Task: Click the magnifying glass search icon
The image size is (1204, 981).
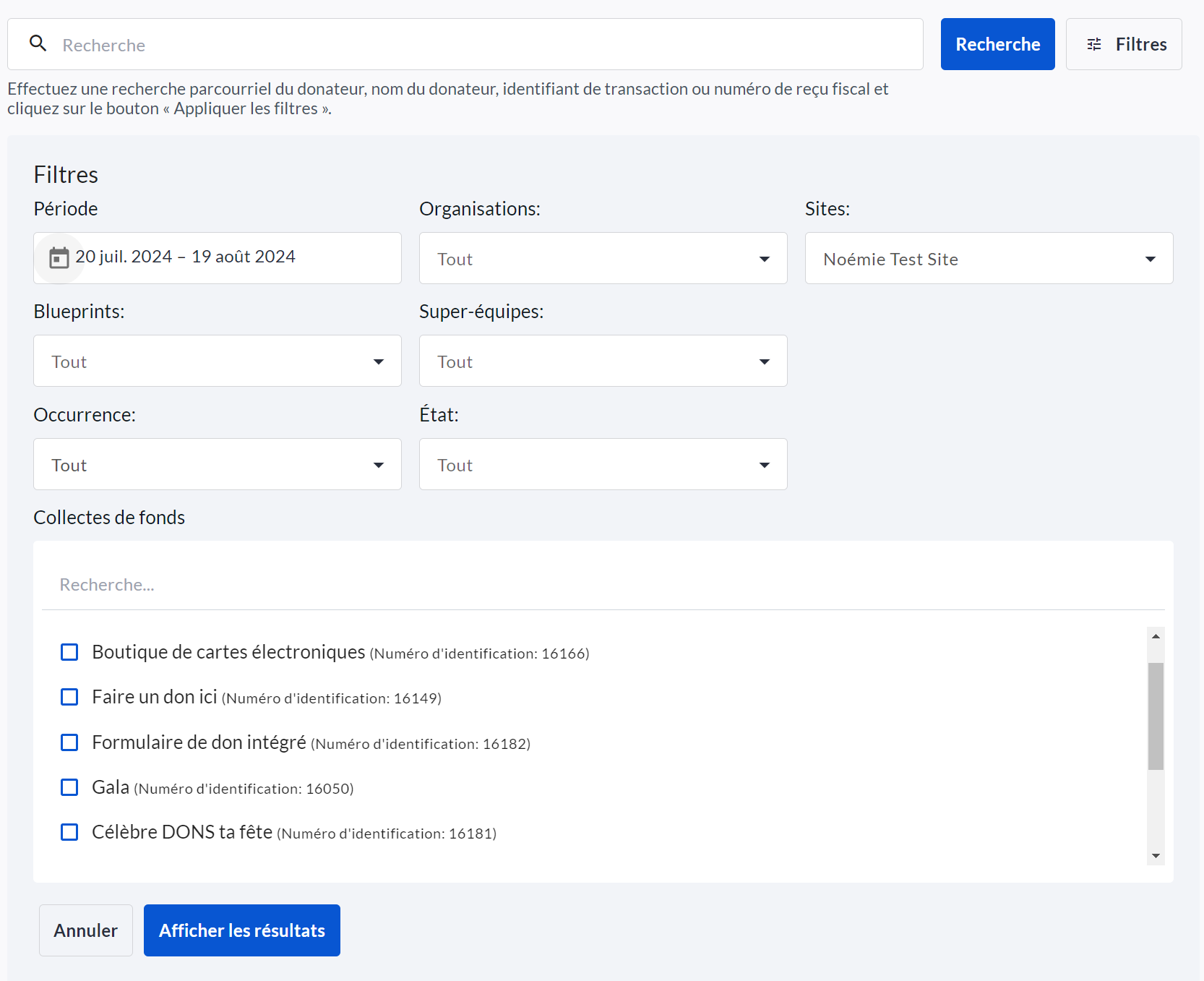Action: pyautogui.click(x=38, y=44)
